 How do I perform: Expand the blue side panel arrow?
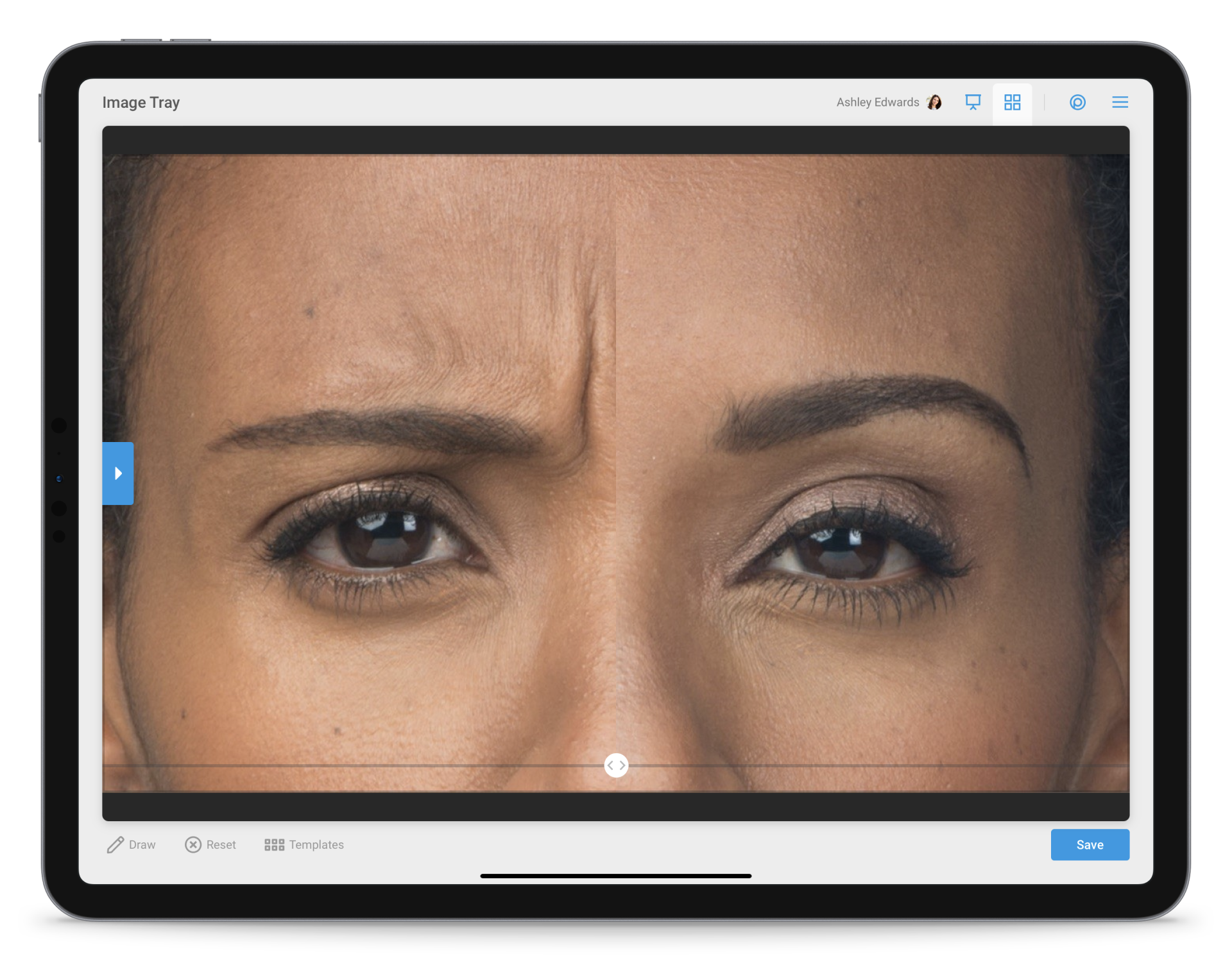[x=118, y=473]
